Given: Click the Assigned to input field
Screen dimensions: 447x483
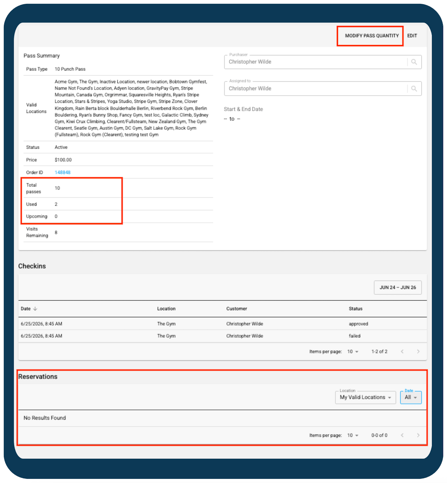Looking at the screenshot, I should point(323,89).
